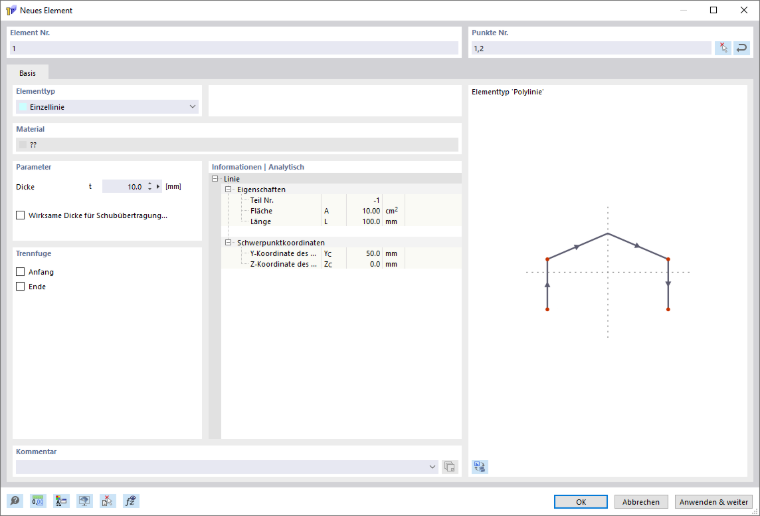
Task: Close the Neues Element dialog
Action: (x=744, y=10)
